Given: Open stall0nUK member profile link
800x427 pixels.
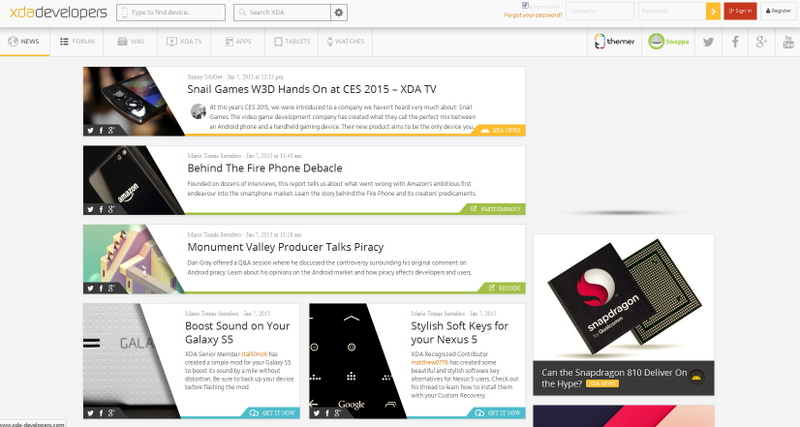Looking at the screenshot, I should [254, 354].
